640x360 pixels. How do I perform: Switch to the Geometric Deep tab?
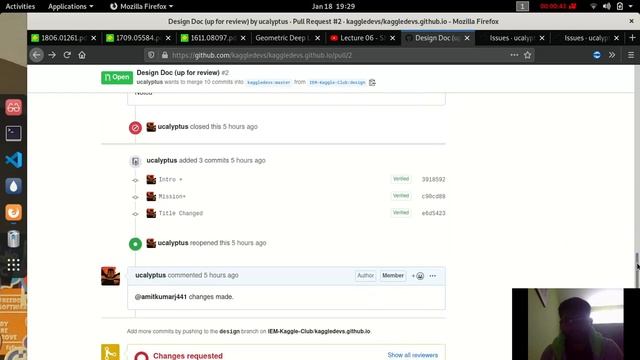coord(283,38)
